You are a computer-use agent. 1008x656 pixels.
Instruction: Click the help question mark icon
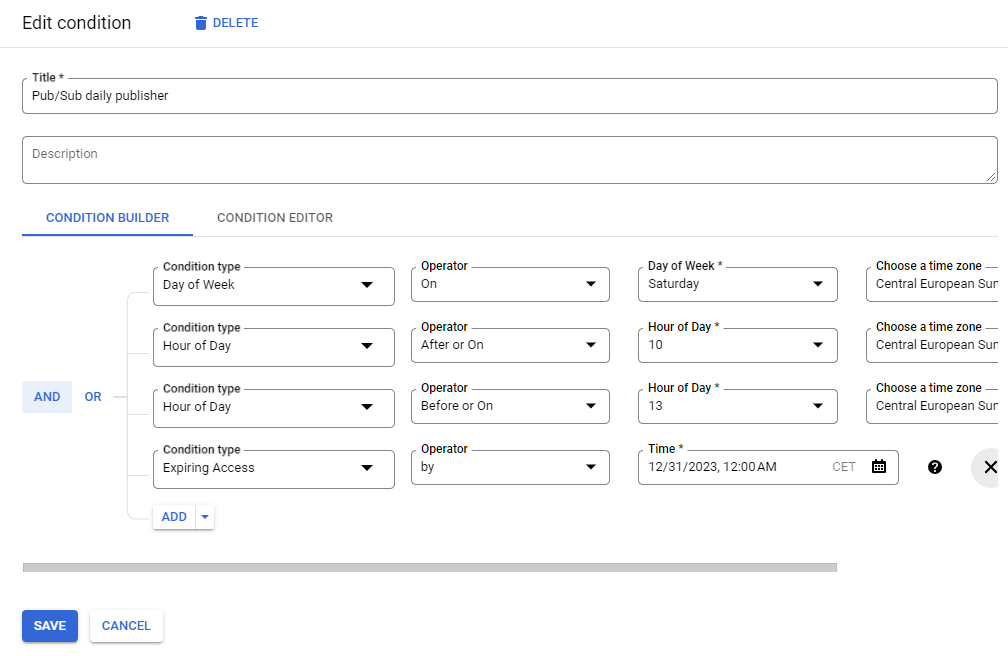934,467
